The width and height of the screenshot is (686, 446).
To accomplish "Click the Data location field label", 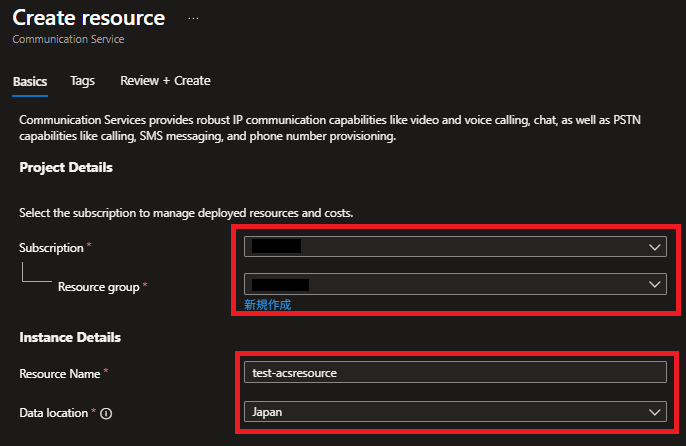I will point(54,413).
